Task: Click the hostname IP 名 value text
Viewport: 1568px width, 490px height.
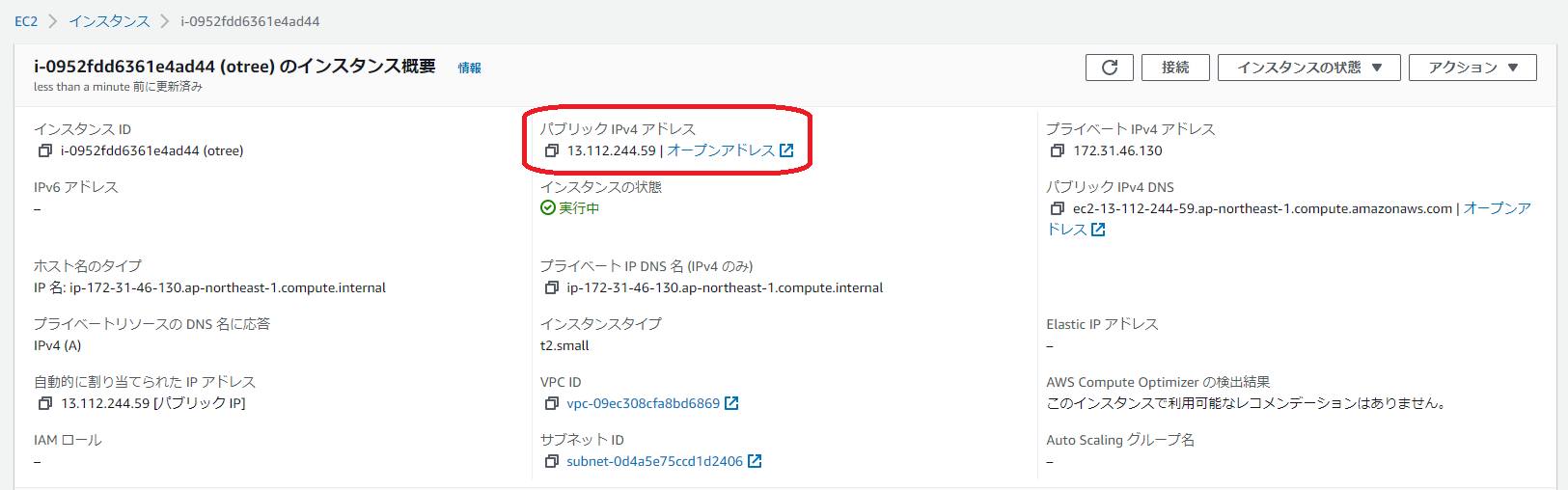Action: (209, 287)
